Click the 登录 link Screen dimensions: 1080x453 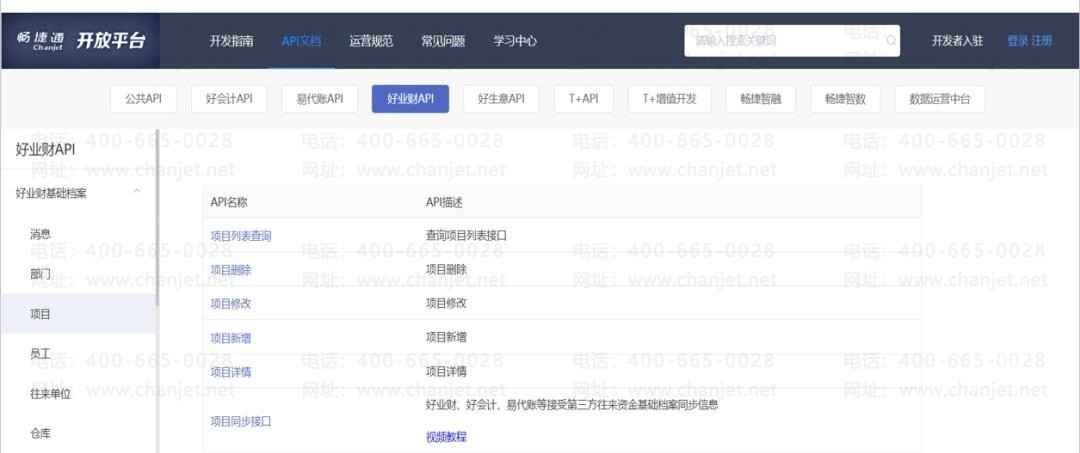[1017, 41]
